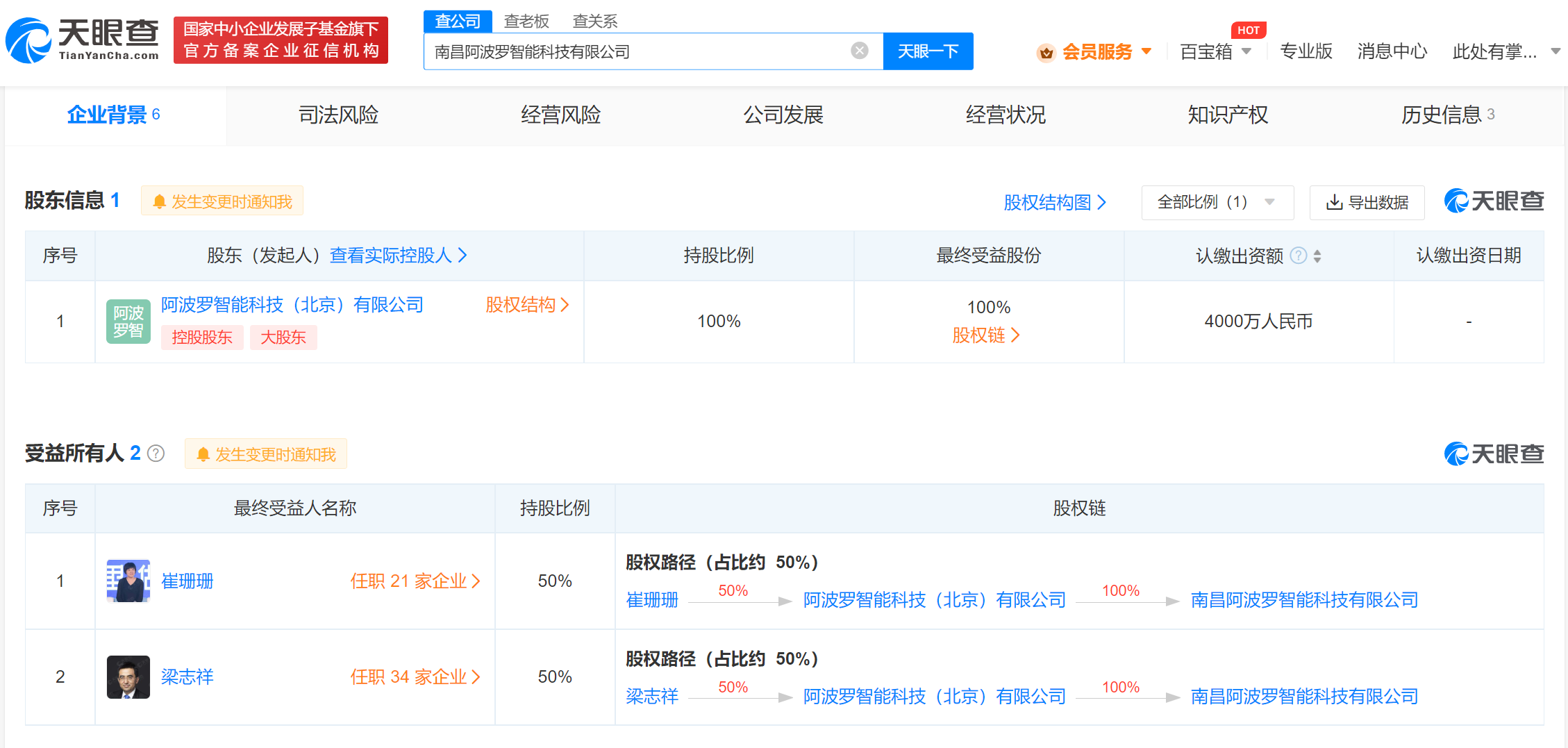The image size is (1568, 748).
Task: Open 梁志祥 profile photo
Action: point(128,676)
